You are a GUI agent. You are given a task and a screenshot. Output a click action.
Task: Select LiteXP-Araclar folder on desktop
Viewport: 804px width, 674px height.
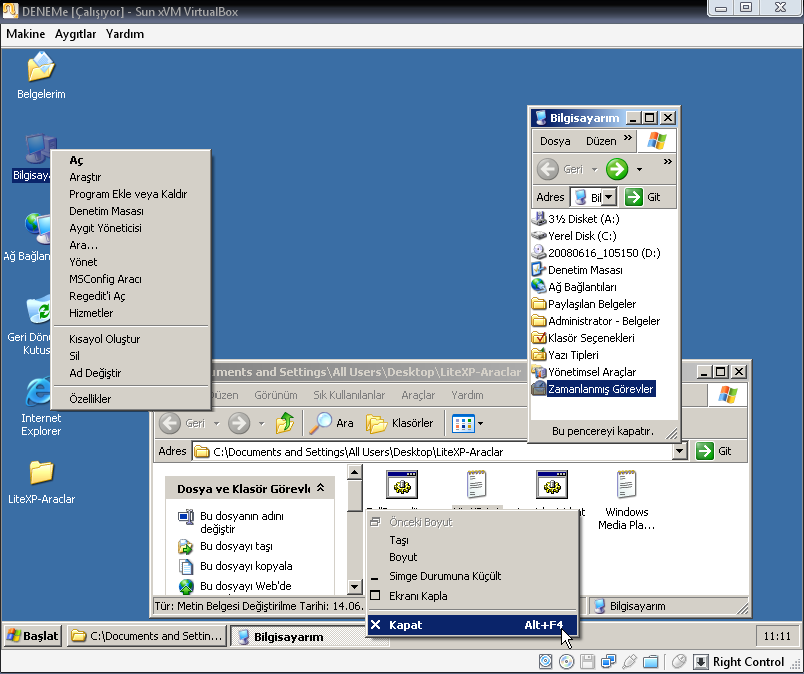[41, 482]
